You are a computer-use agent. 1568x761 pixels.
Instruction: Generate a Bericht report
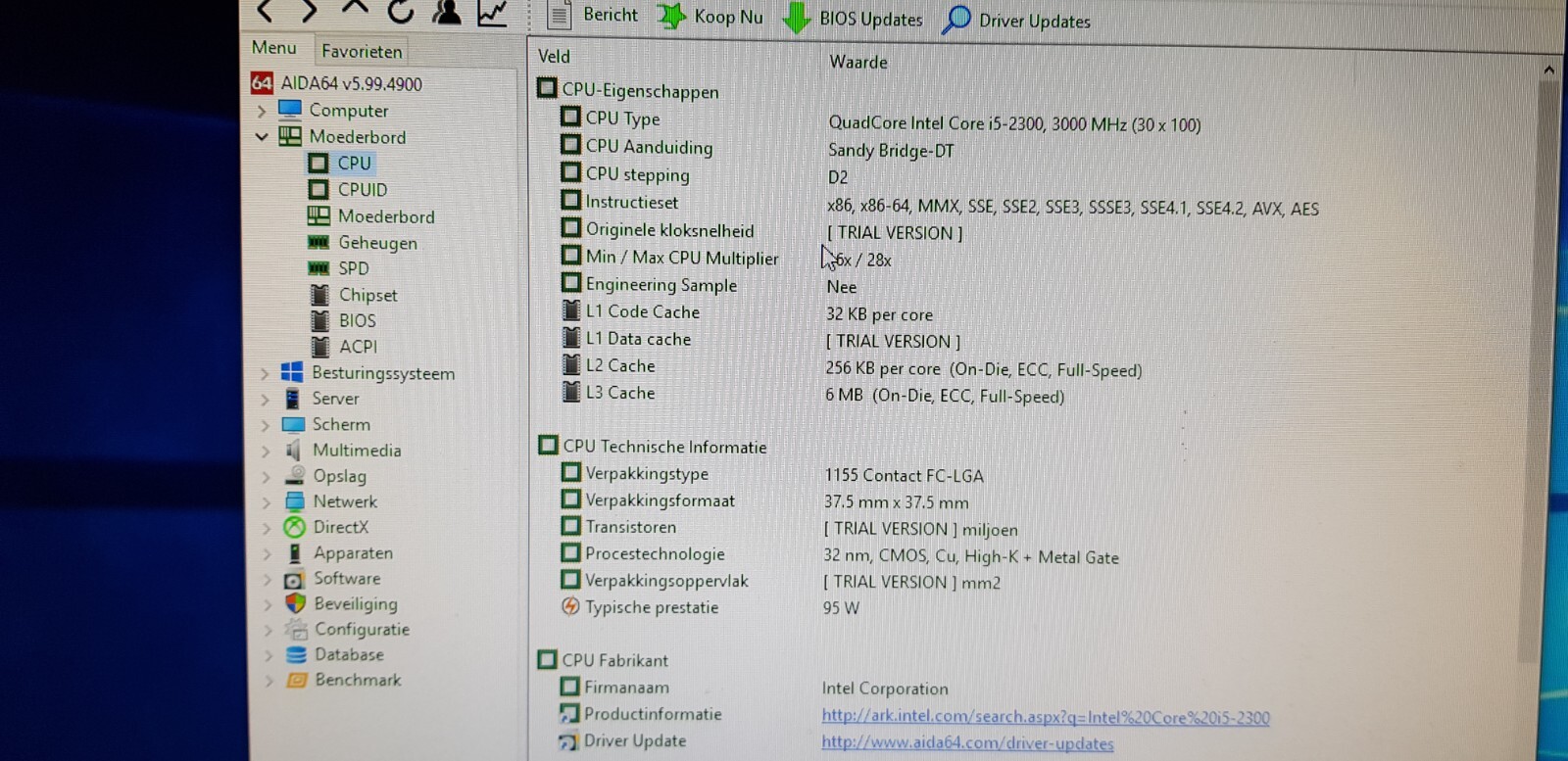592,15
